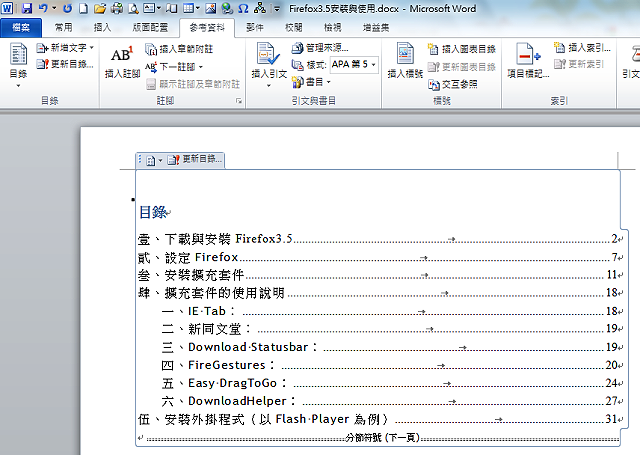
Task: Follow TOC entry 六、DownloadHelper
Action: click(389, 401)
